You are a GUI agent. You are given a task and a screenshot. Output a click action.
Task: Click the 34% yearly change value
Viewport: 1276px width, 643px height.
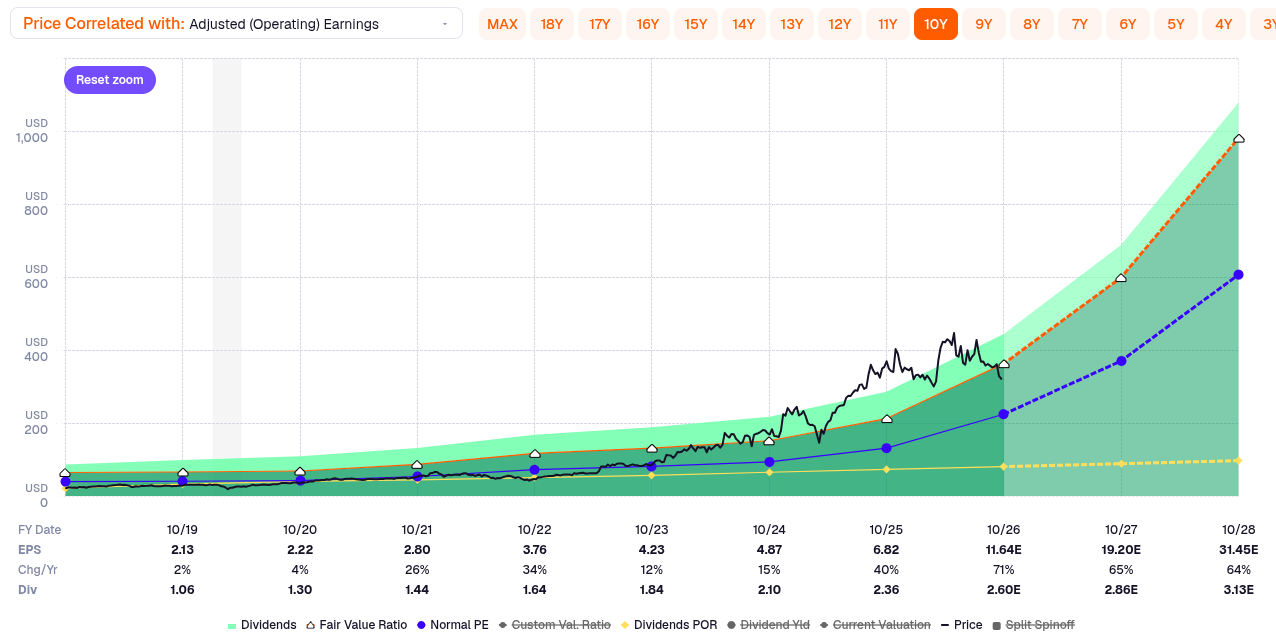[x=535, y=569]
